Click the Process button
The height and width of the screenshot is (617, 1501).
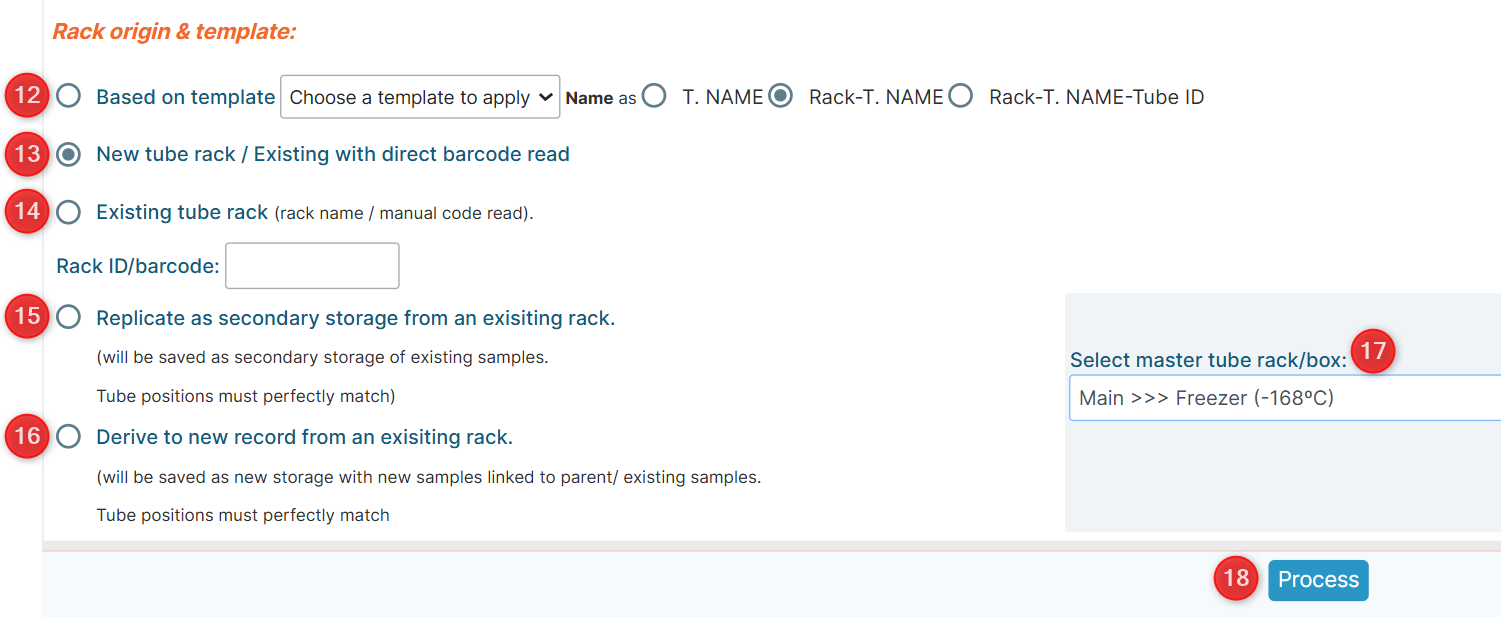1318,580
